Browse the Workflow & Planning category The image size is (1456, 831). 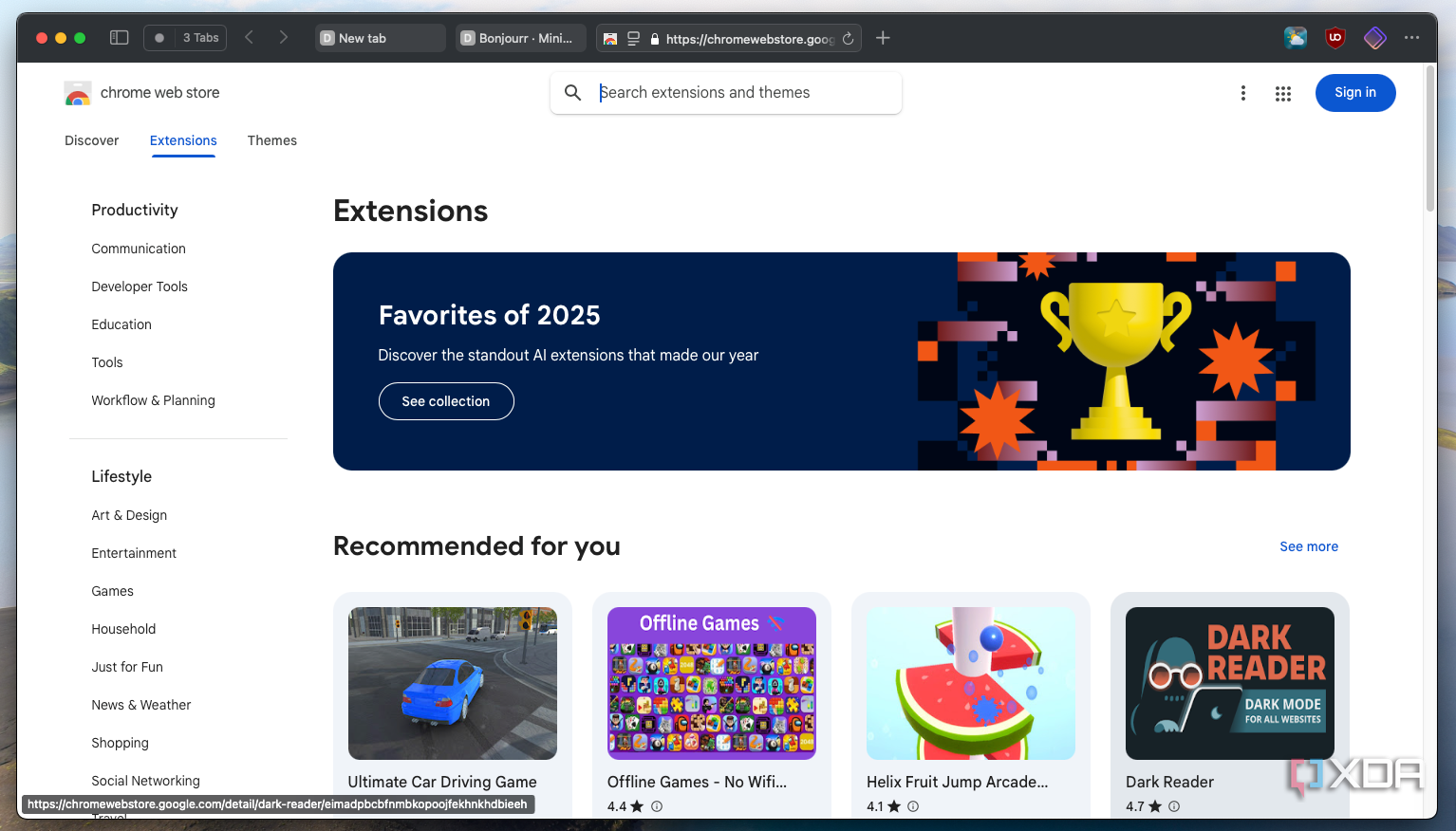[x=153, y=400]
